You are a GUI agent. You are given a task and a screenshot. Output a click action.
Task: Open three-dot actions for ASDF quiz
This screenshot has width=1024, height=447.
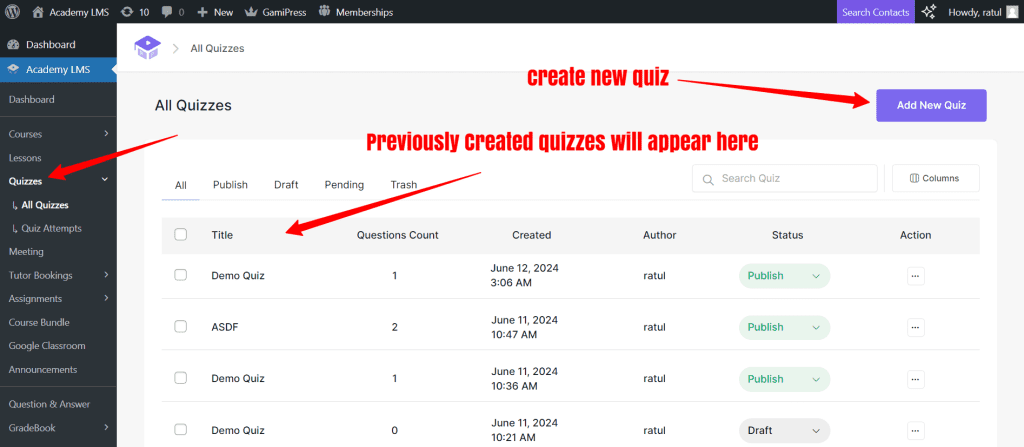(x=916, y=327)
